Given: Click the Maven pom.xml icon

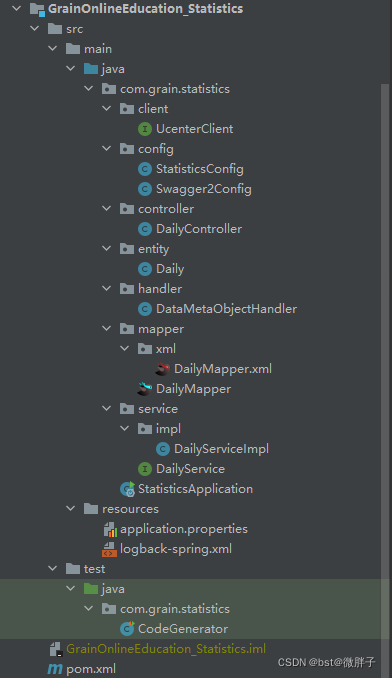Looking at the screenshot, I should (x=55, y=669).
